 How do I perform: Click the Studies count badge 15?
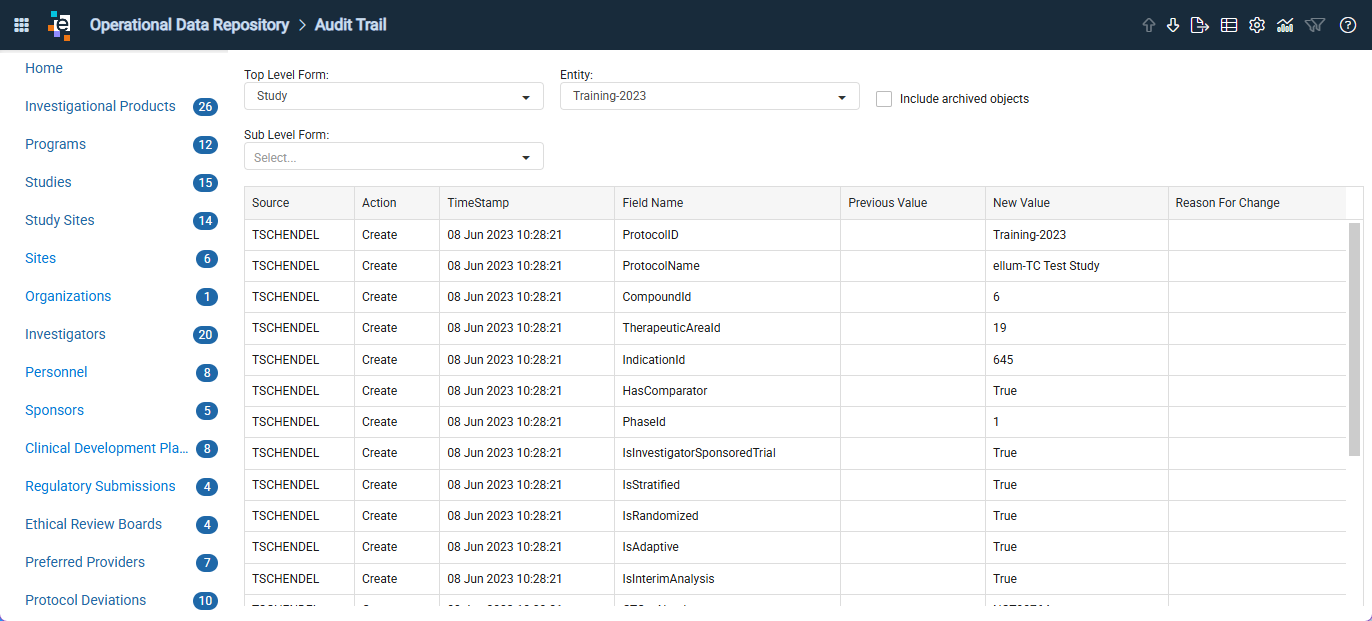click(205, 183)
